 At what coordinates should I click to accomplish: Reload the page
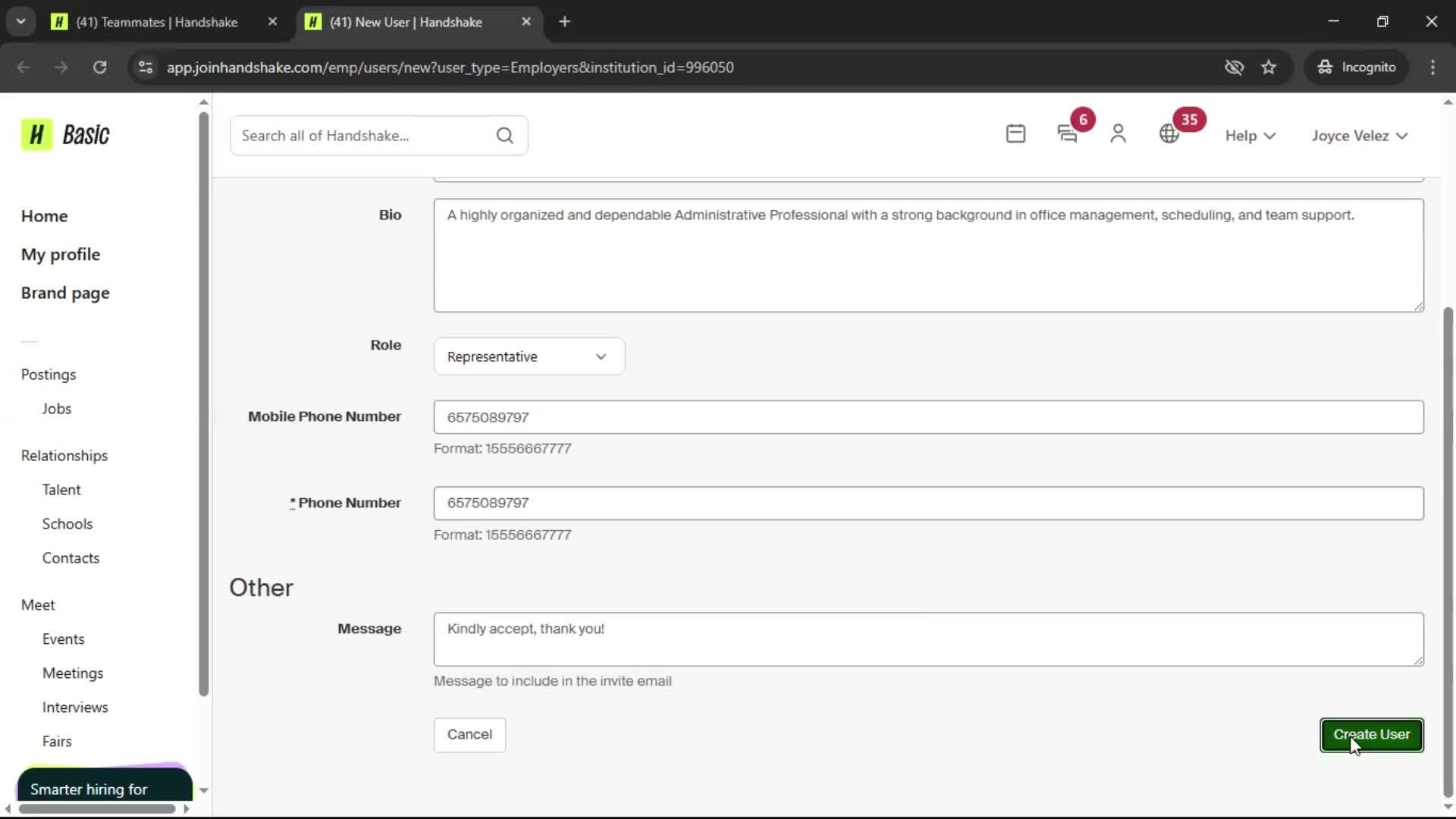click(99, 67)
